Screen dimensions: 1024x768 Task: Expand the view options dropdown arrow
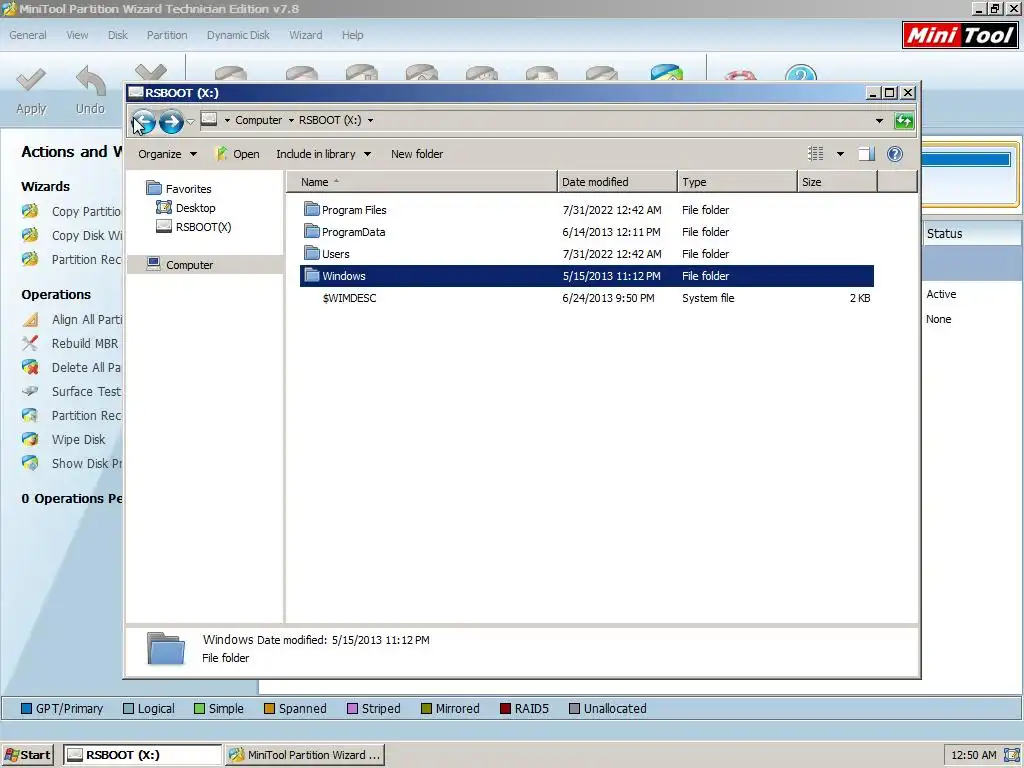840,154
